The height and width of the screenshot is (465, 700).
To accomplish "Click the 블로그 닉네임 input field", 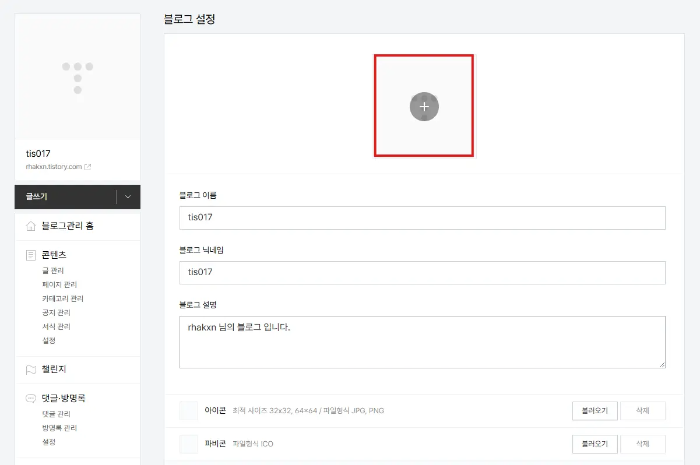I will tap(422, 273).
